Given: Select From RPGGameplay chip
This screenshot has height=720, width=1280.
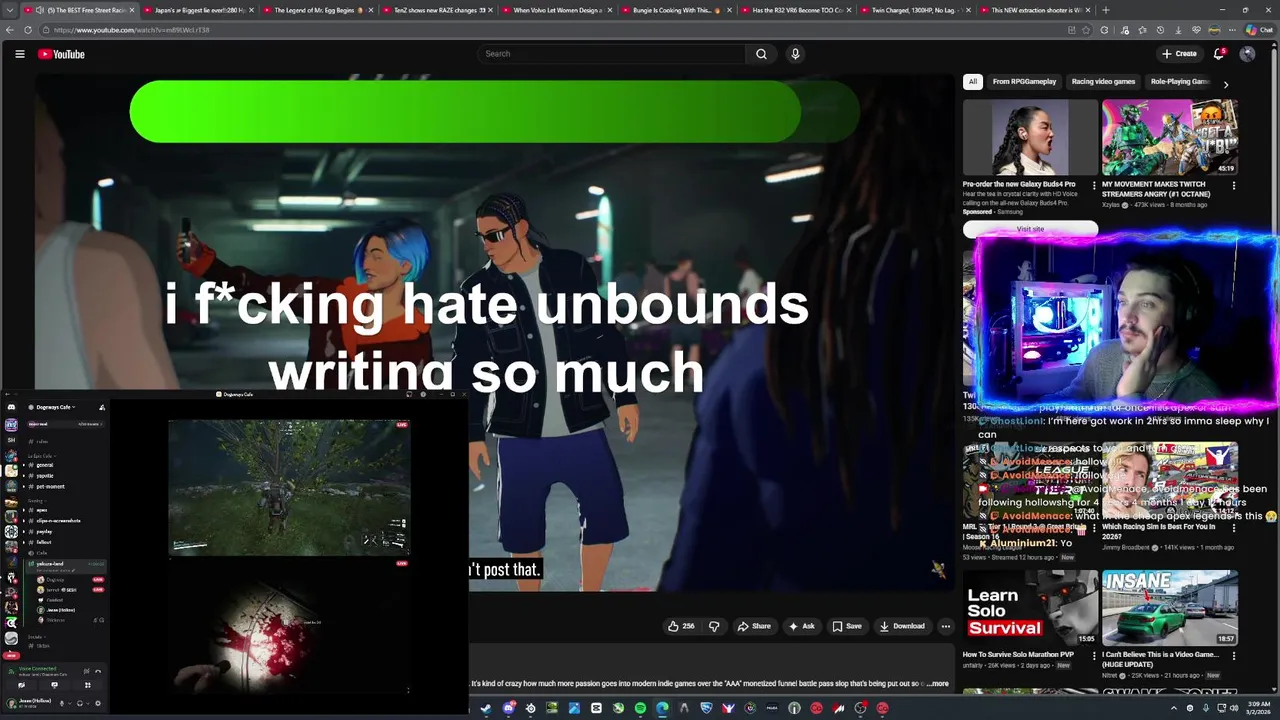Looking at the screenshot, I should (1024, 82).
